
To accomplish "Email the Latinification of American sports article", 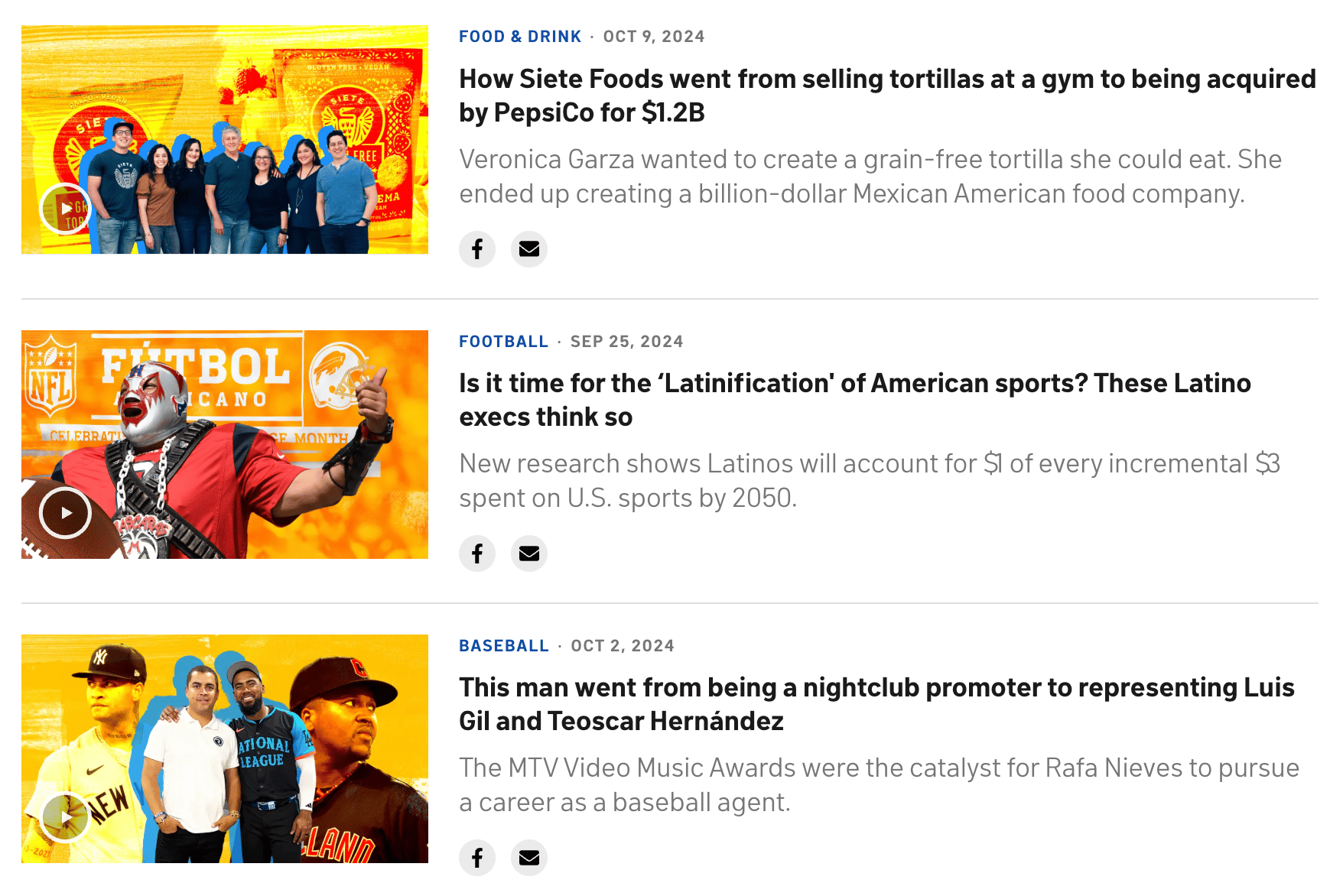I will (x=529, y=554).
